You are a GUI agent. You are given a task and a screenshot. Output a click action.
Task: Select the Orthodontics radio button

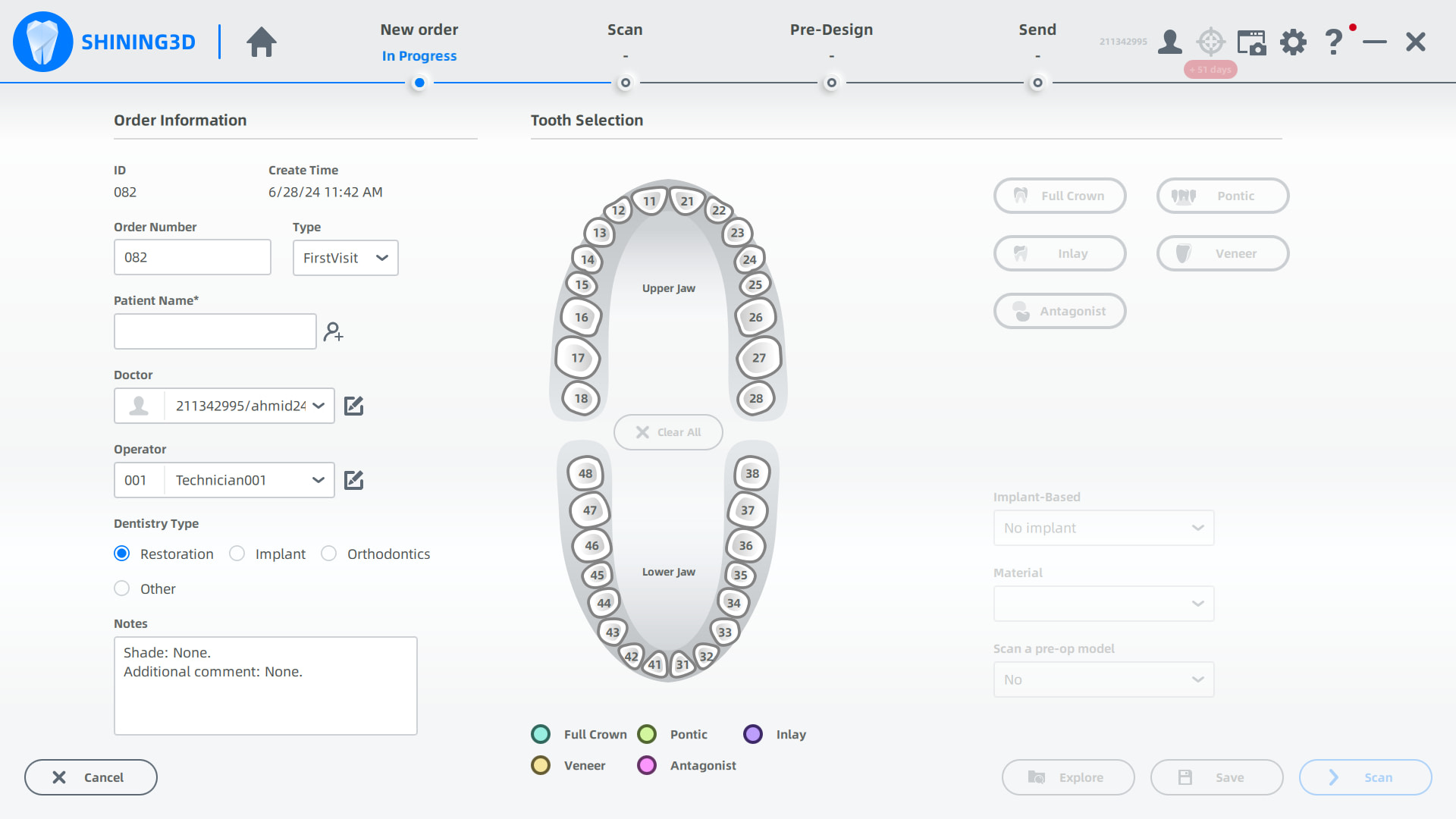tap(329, 554)
